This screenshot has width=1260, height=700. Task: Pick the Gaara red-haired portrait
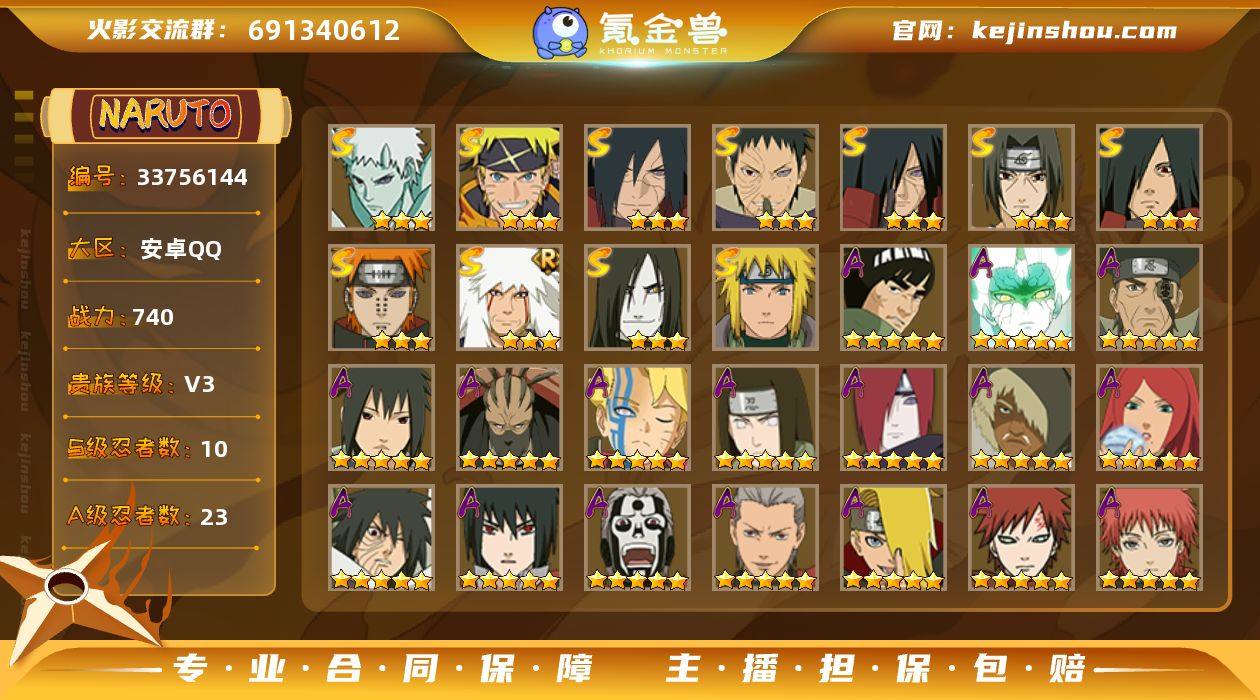[x=1021, y=538]
